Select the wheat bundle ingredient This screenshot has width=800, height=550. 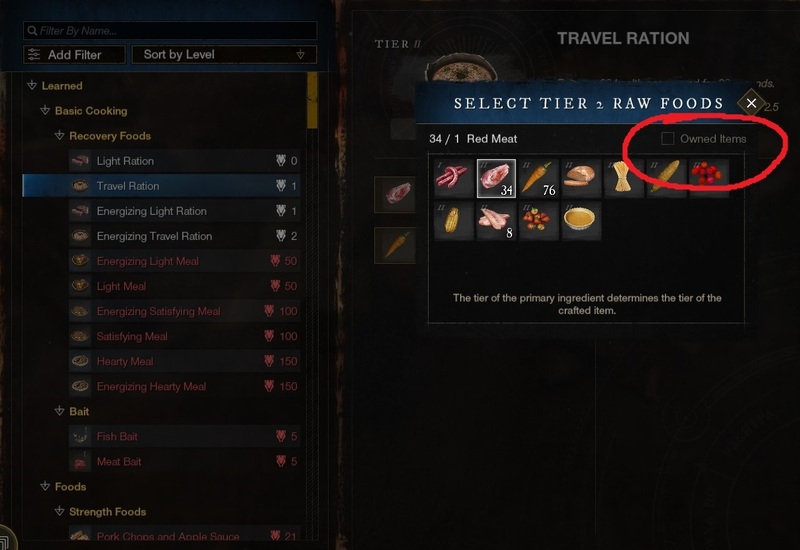coord(623,178)
